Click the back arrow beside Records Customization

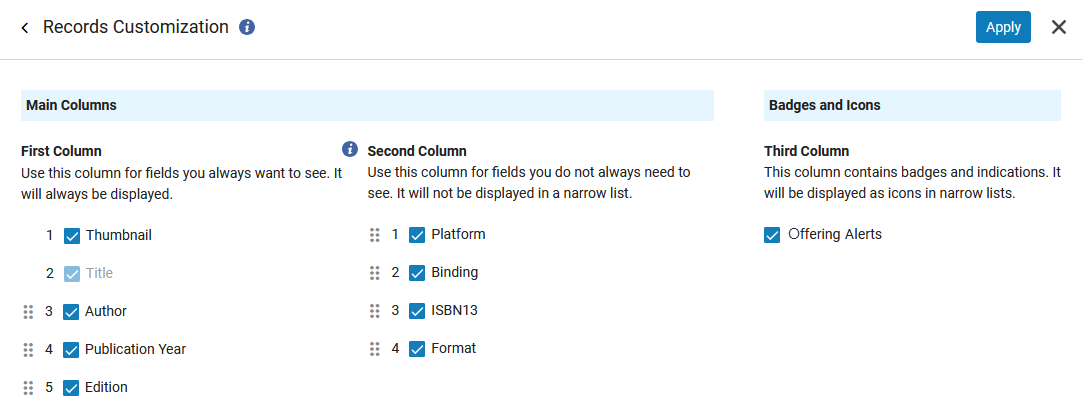[x=25, y=28]
